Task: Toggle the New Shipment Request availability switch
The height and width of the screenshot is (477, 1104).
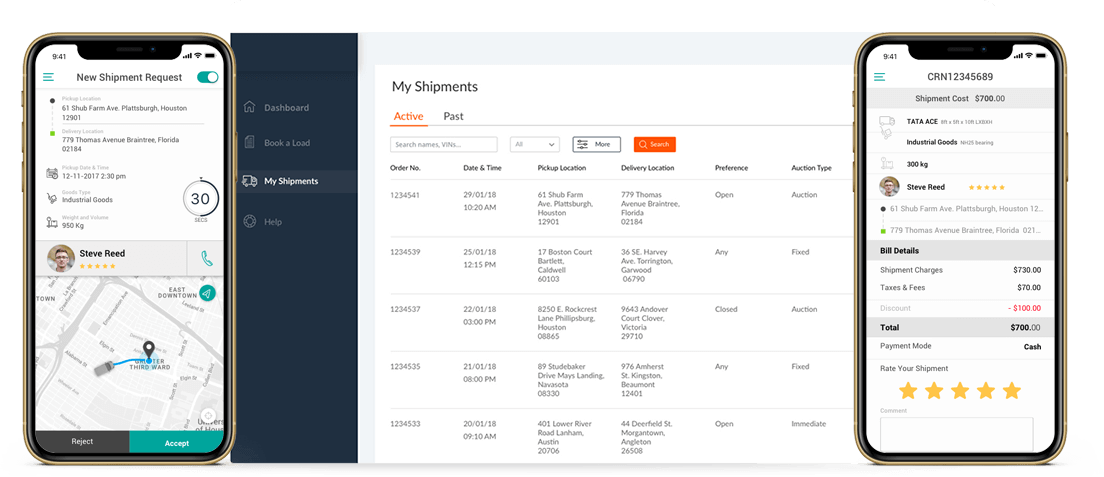Action: (x=208, y=78)
